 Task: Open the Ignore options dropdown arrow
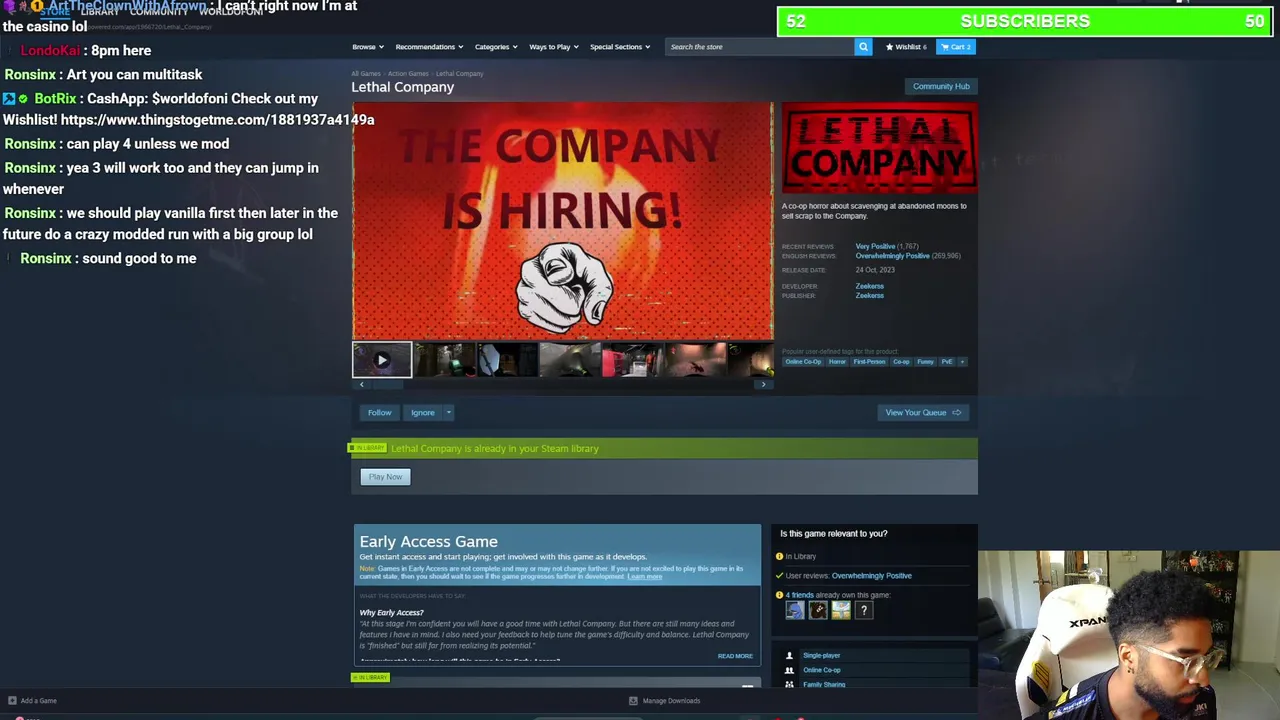tap(448, 413)
